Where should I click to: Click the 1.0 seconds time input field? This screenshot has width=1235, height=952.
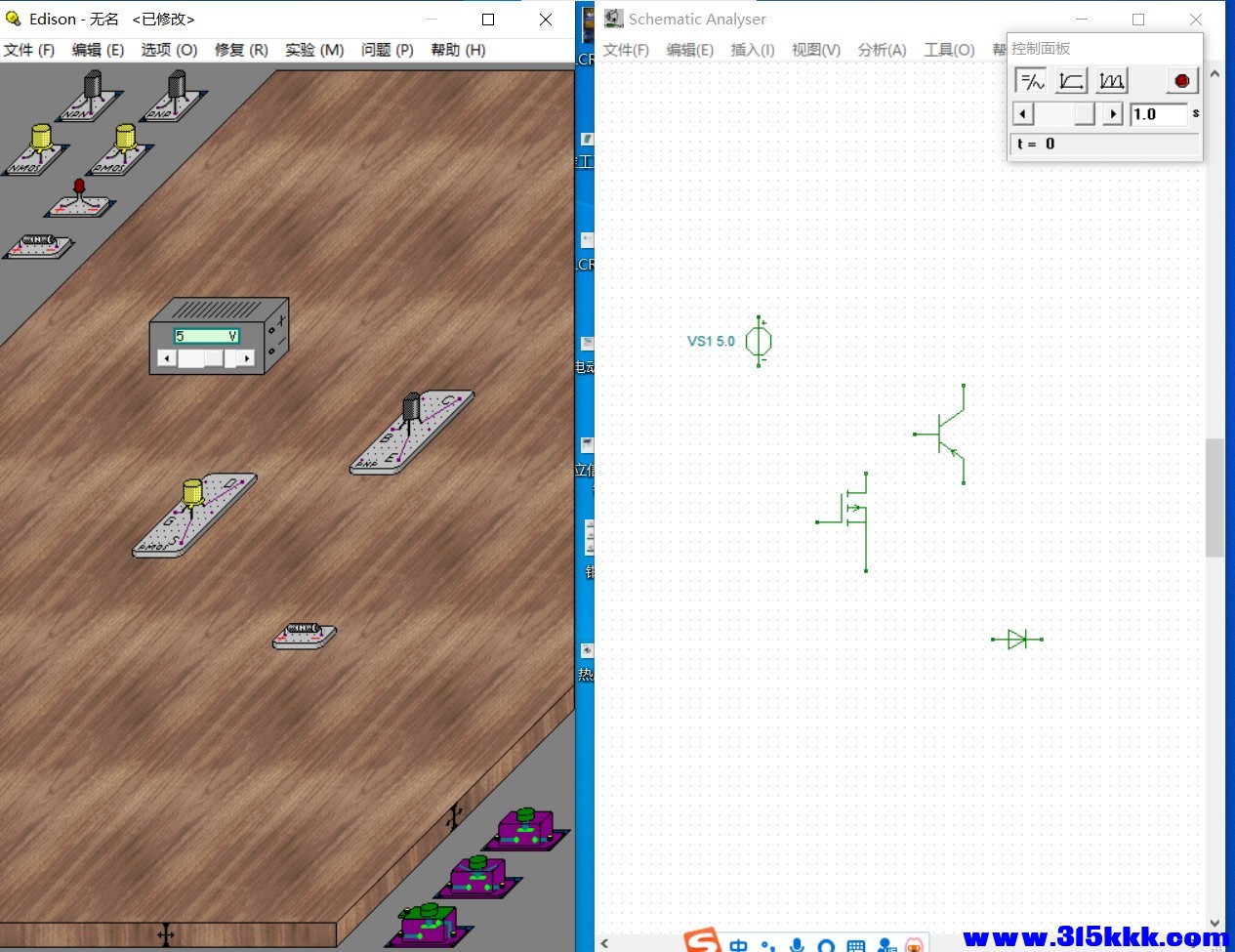(x=1158, y=114)
